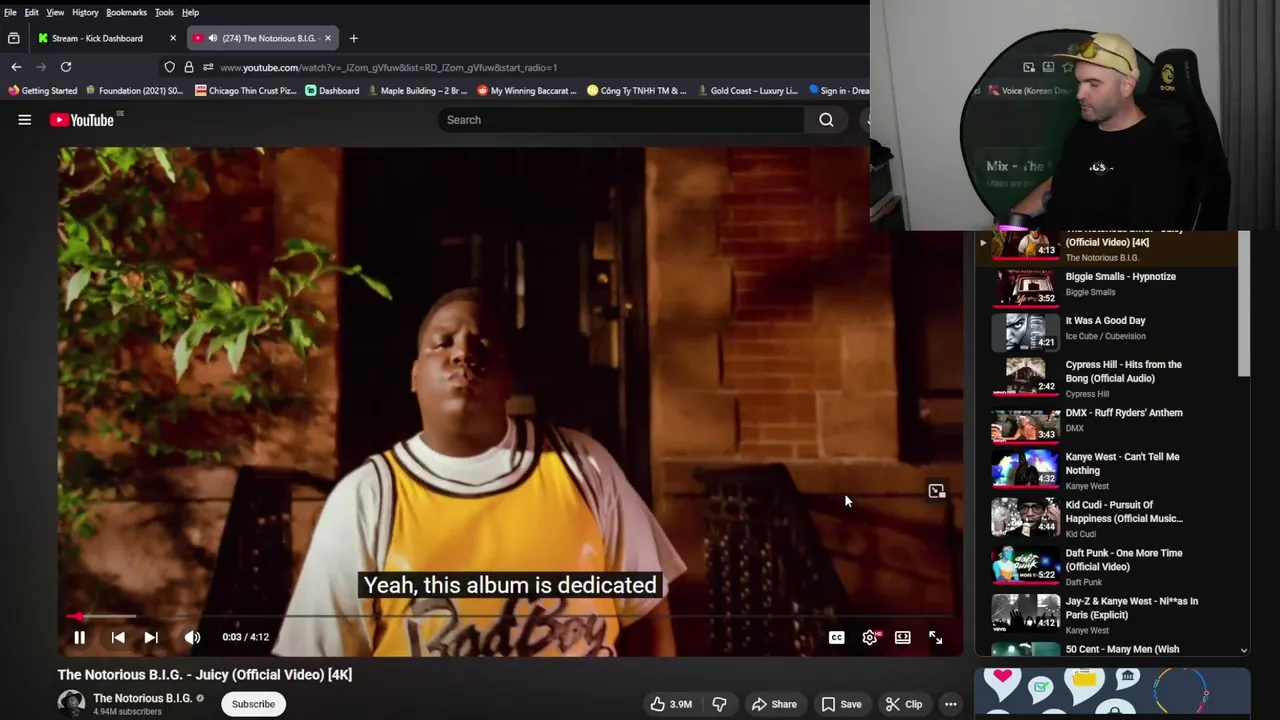
Task: Switch to theater mode
Action: coord(903,637)
